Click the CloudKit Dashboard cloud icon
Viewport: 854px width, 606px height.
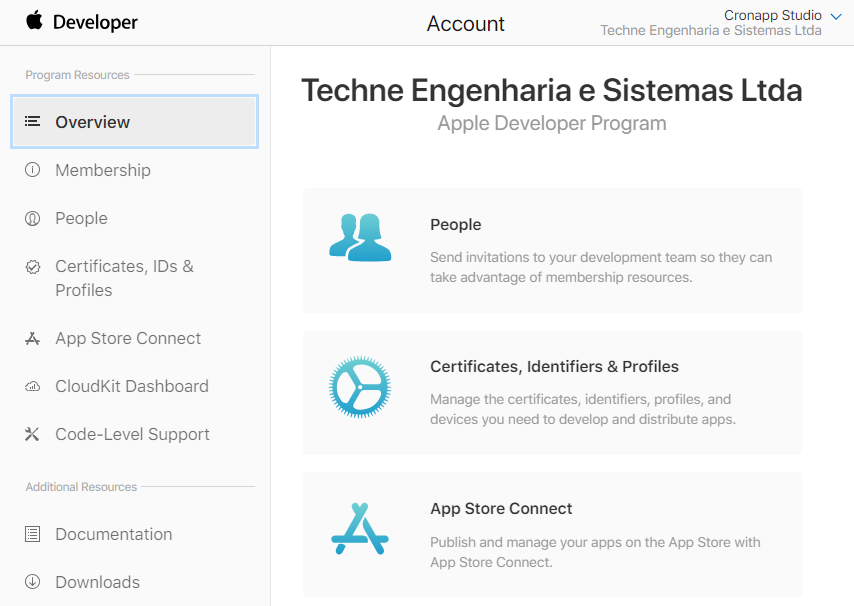[33, 387]
